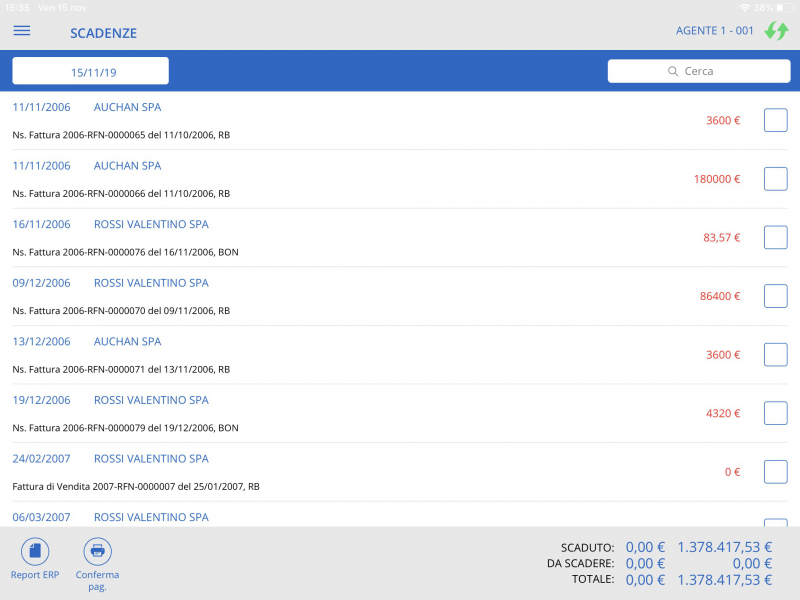Open the AUCHAN SPA entry dated 13/12/2006
The image size is (800, 600).
[x=127, y=342]
